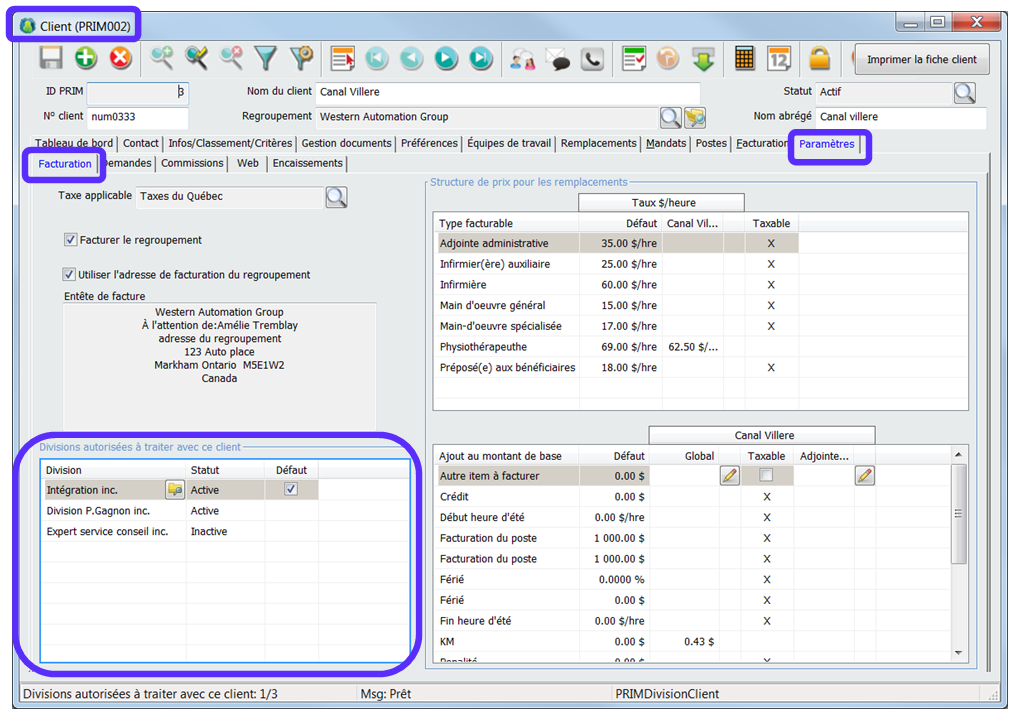Go to next record with play arrow

point(446,59)
